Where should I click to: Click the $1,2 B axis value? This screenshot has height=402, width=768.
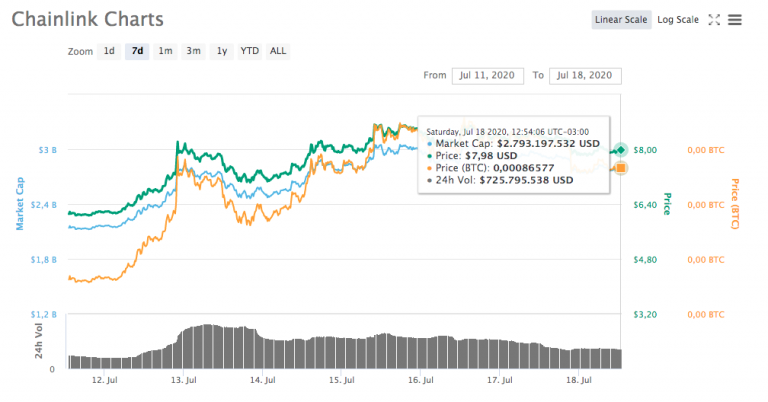44,314
